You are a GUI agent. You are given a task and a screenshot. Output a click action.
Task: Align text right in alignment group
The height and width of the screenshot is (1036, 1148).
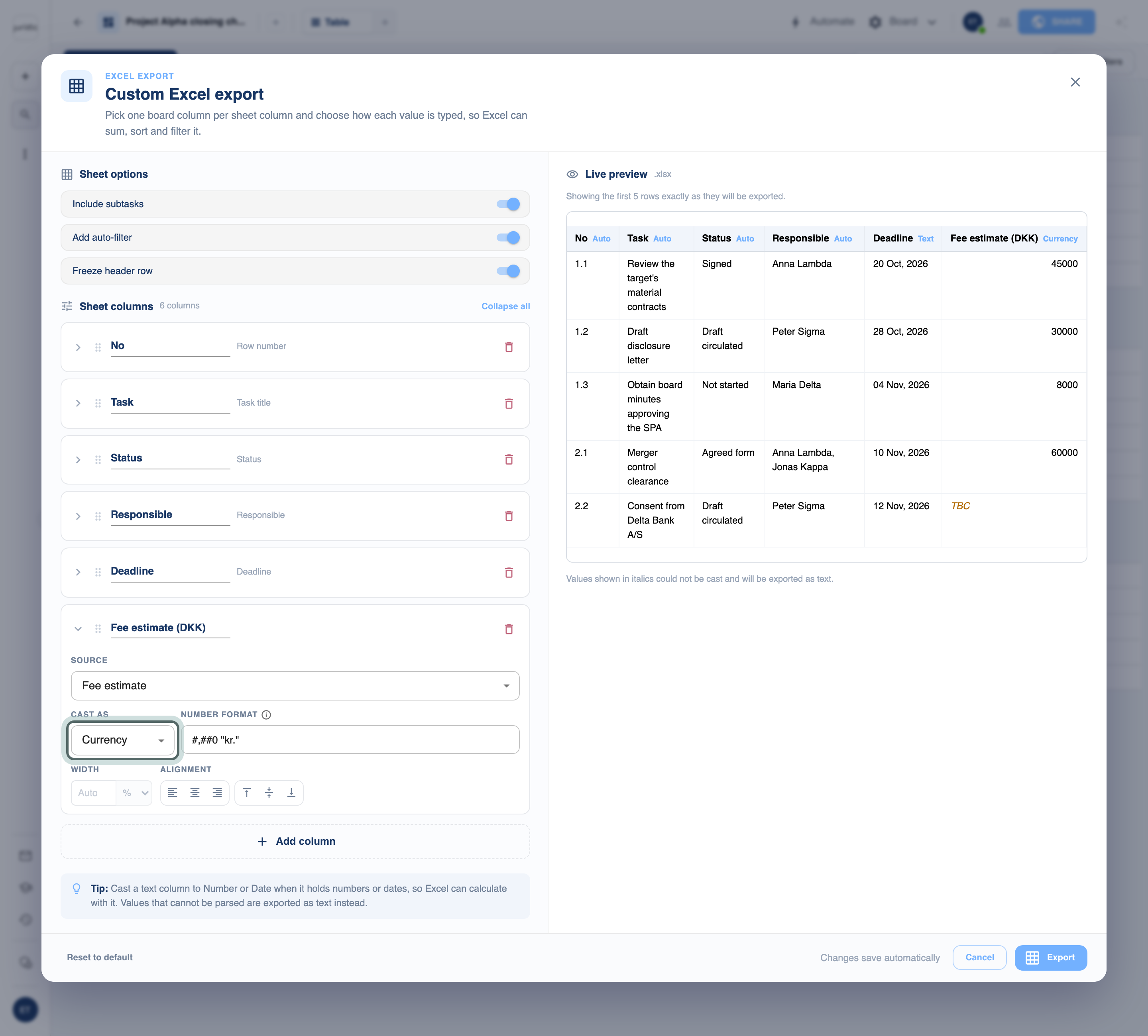tap(217, 793)
